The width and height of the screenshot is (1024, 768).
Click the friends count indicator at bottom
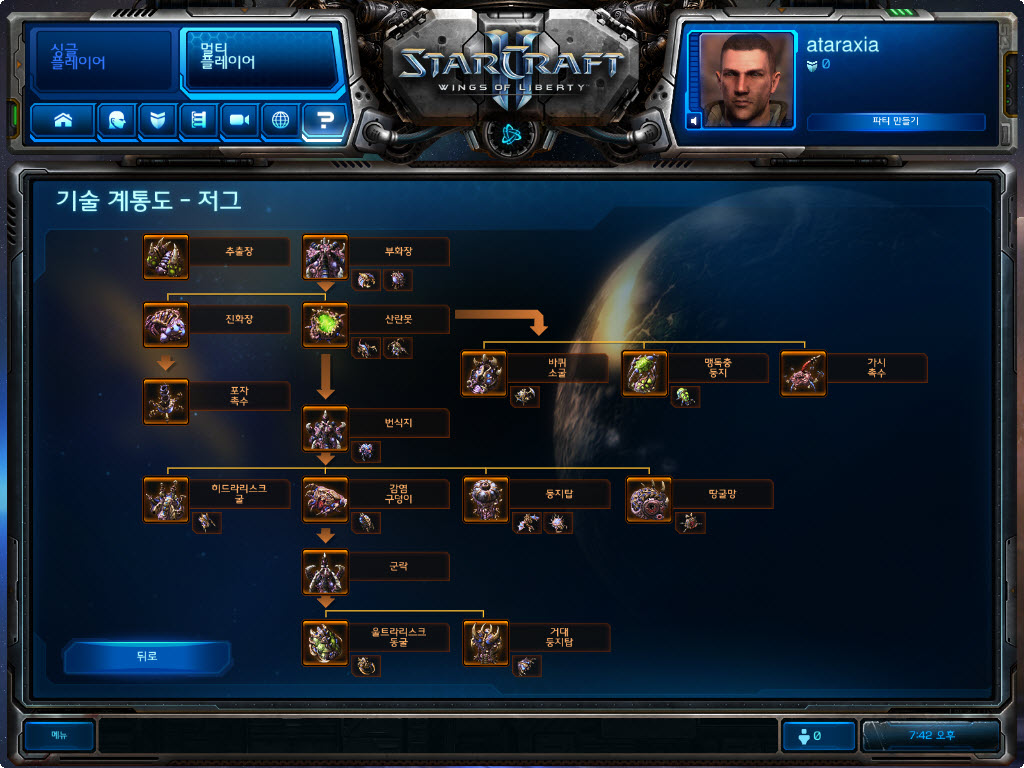click(x=818, y=736)
